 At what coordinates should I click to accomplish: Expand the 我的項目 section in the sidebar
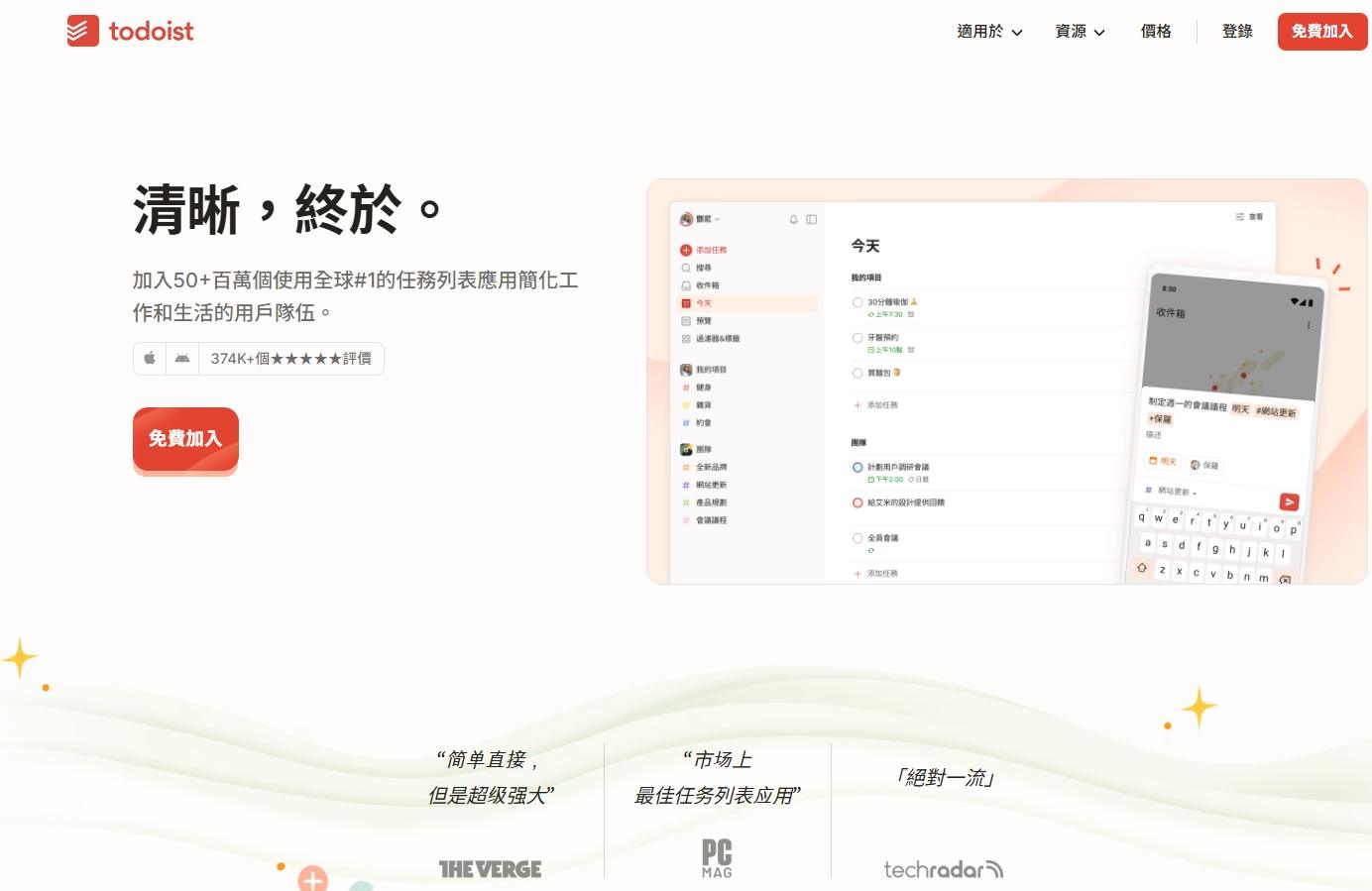pyautogui.click(x=704, y=370)
